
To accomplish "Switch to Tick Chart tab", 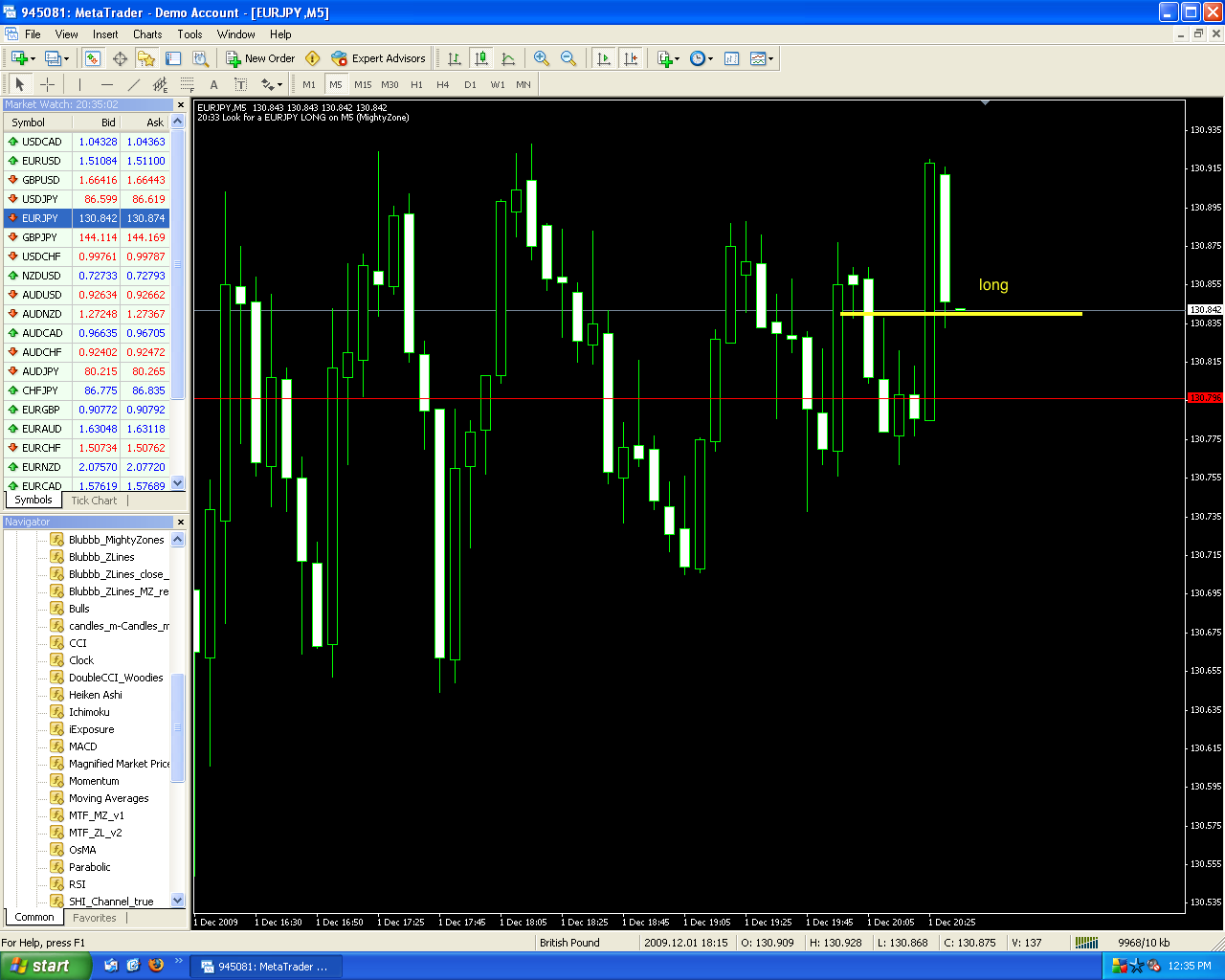I will pyautogui.click(x=94, y=501).
